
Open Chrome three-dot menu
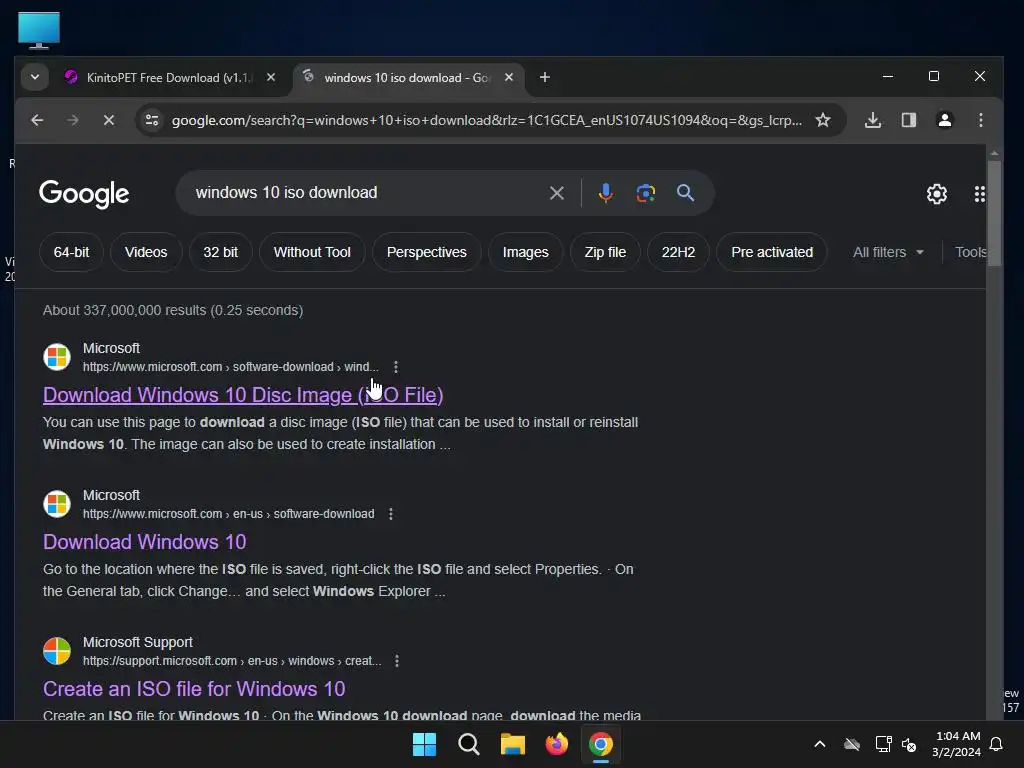pos(980,120)
